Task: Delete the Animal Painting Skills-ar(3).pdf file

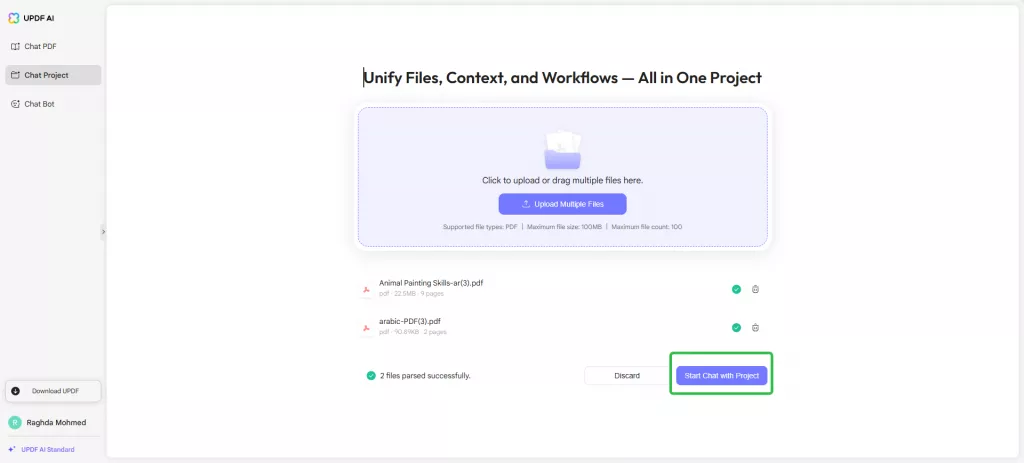Action: [x=755, y=289]
